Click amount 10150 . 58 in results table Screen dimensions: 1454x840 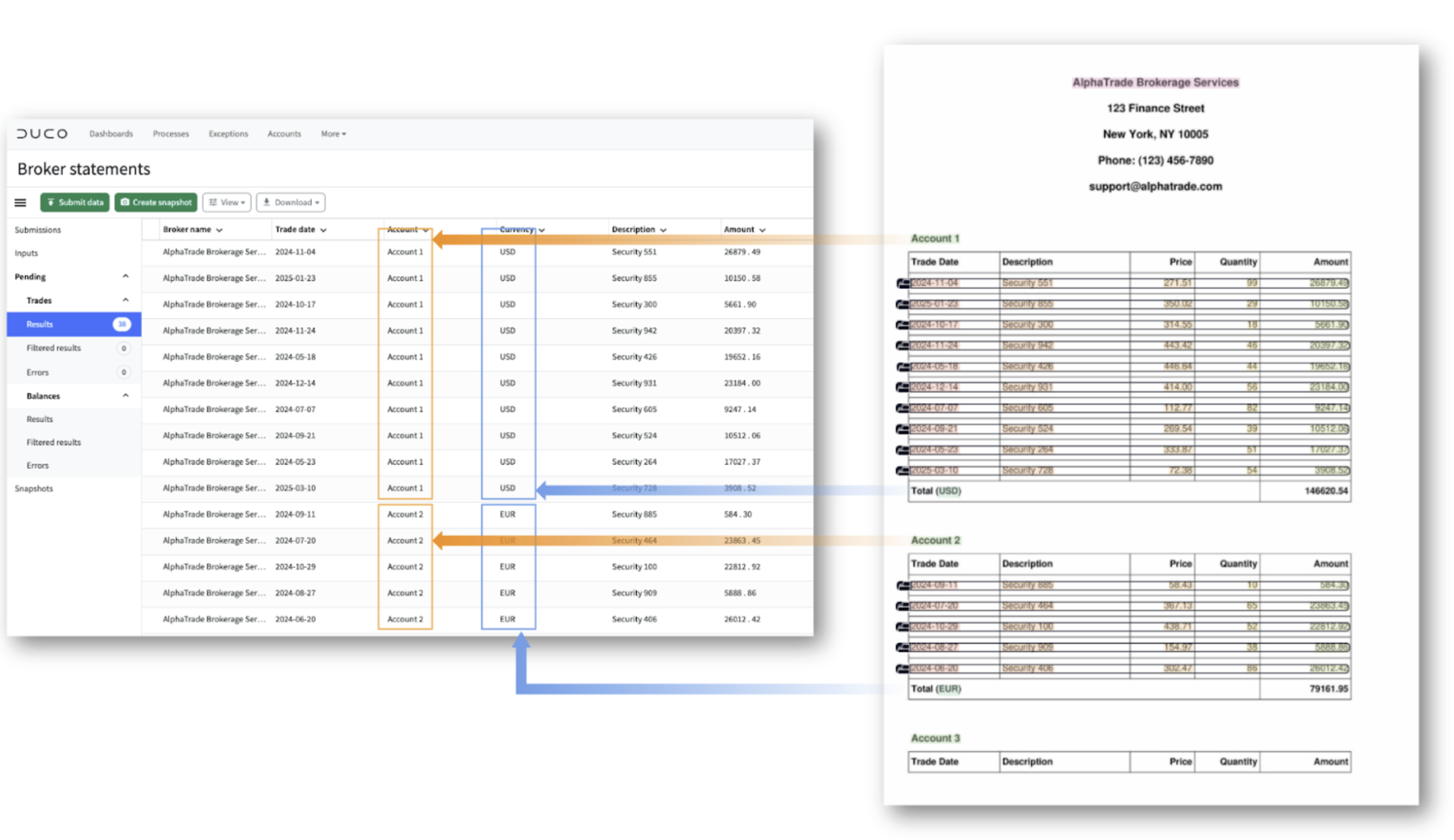[x=742, y=278]
